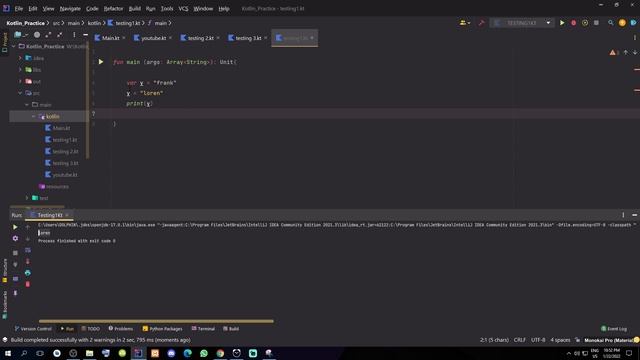Open Problems tool window
The width and height of the screenshot is (640, 360).
pos(120,329)
